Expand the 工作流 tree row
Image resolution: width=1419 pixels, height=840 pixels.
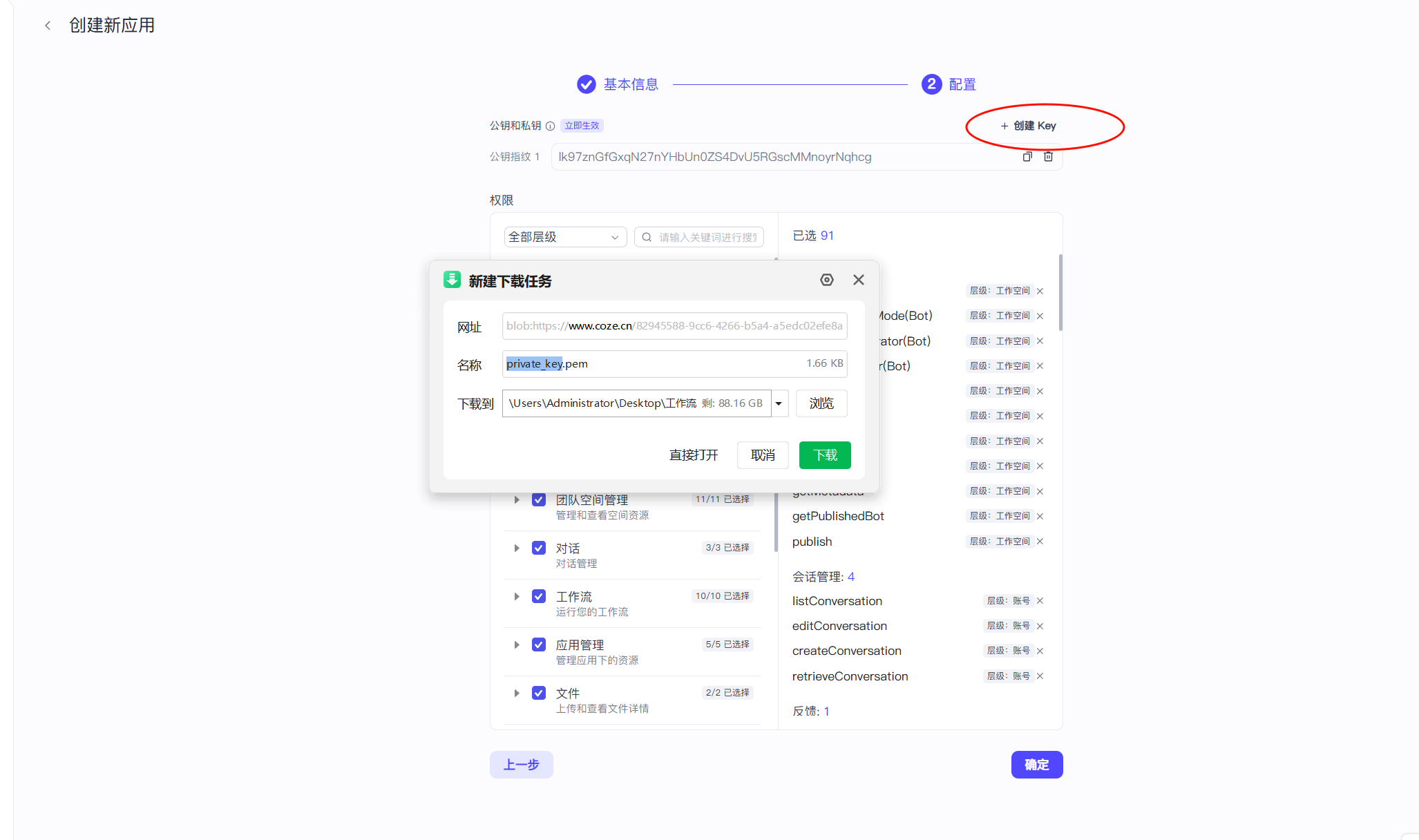tap(516, 596)
